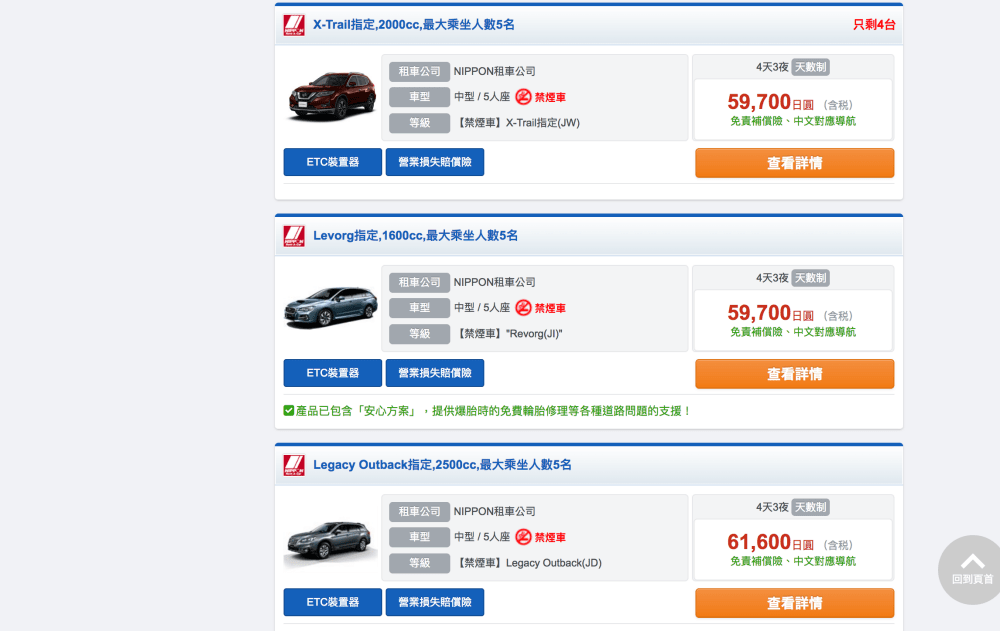Click NIPPON logo on Levorg listing

pos(294,236)
